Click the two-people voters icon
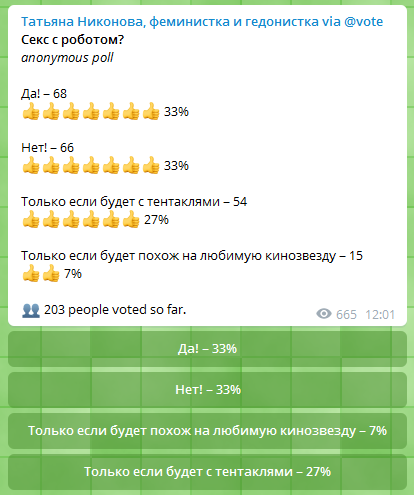 [31, 310]
